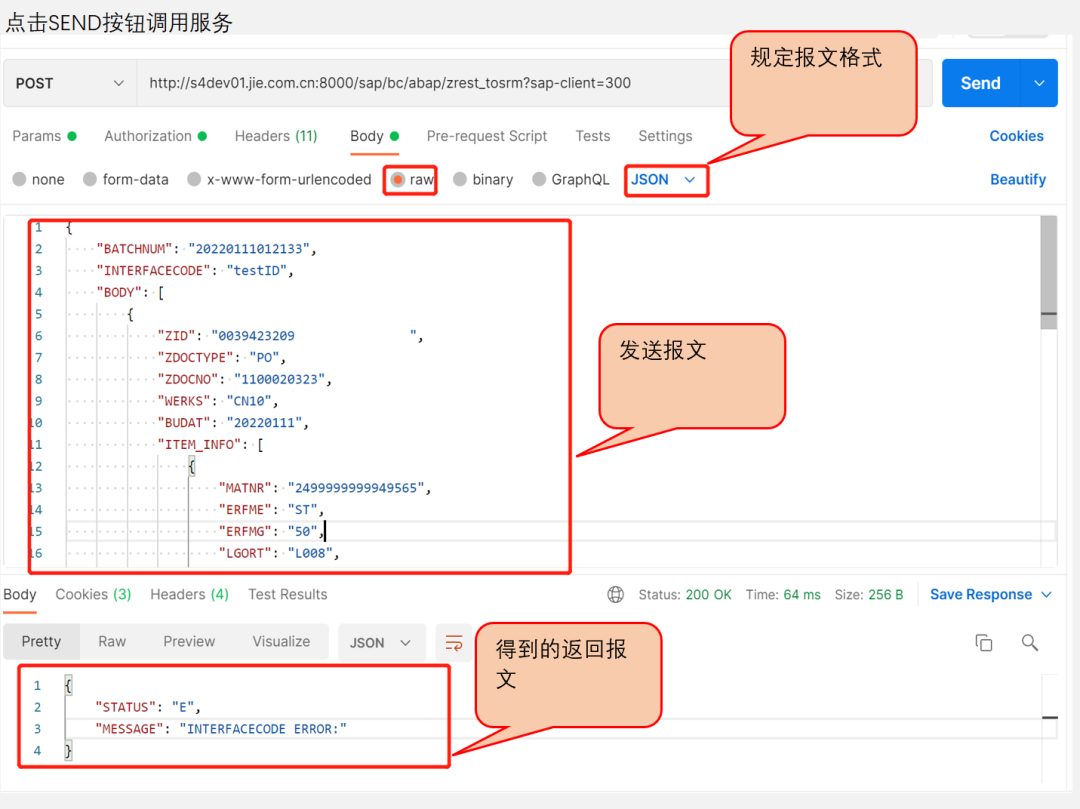1080x809 pixels.
Task: Click the request body editor scrollbar
Action: (1048, 273)
